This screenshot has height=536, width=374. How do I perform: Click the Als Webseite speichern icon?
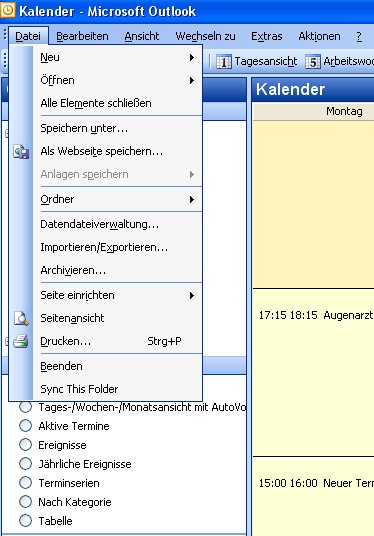pyautogui.click(x=21, y=151)
